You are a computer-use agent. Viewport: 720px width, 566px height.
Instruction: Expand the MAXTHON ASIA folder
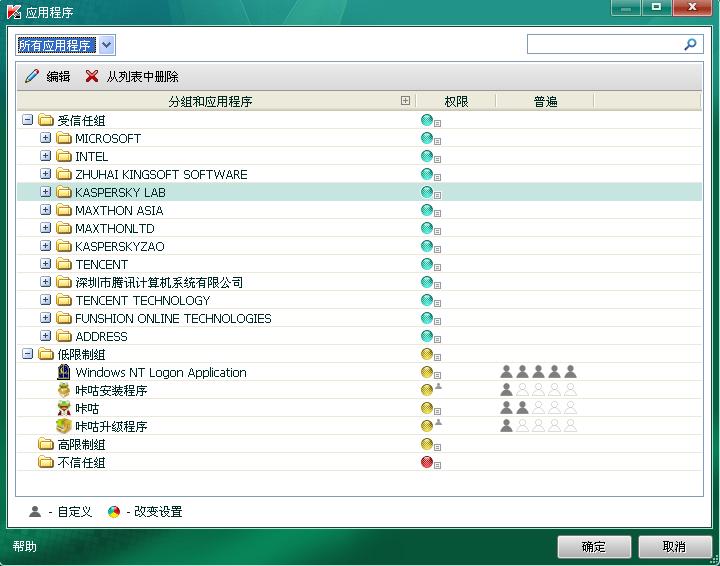point(45,210)
